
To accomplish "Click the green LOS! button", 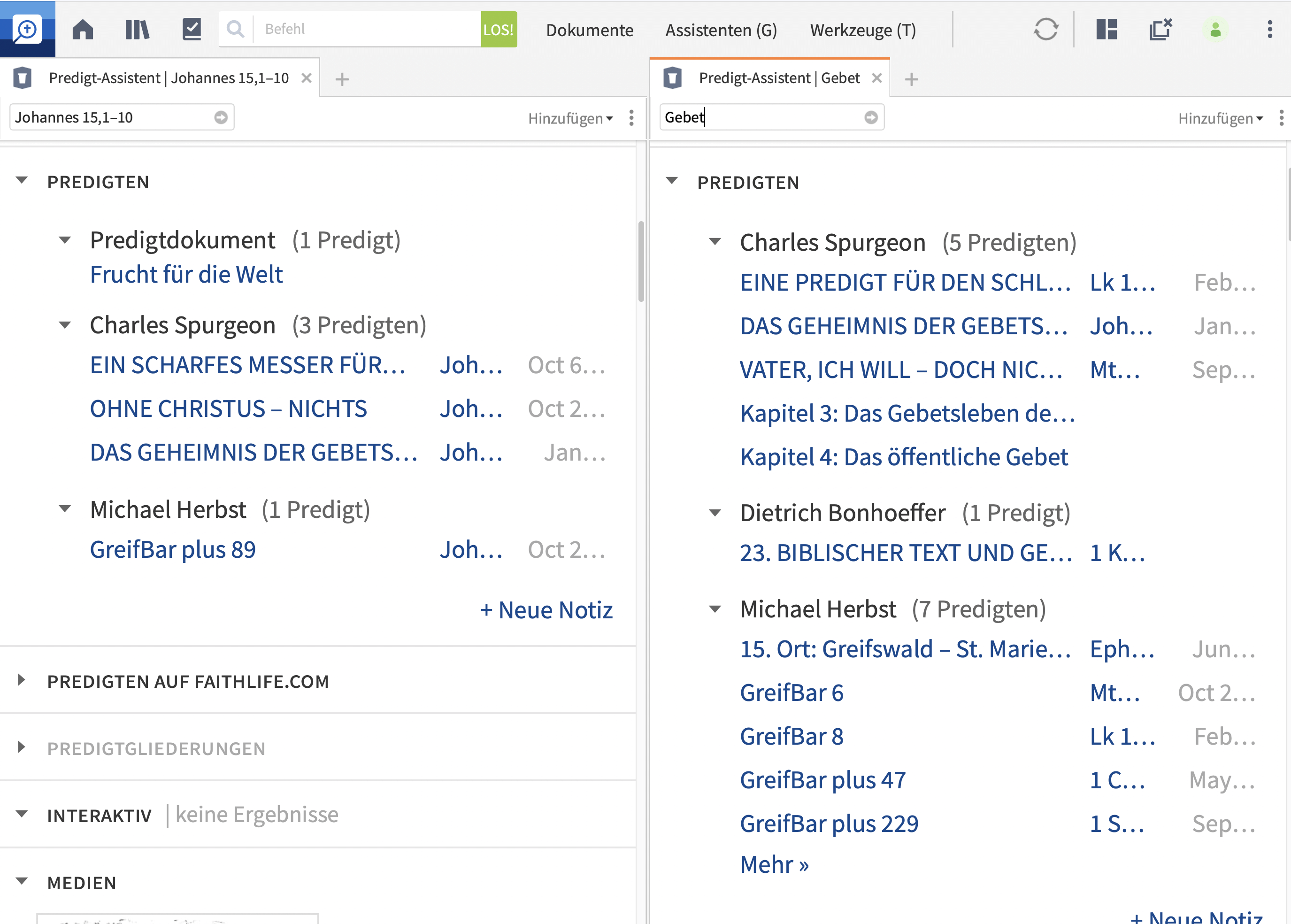I will point(498,29).
